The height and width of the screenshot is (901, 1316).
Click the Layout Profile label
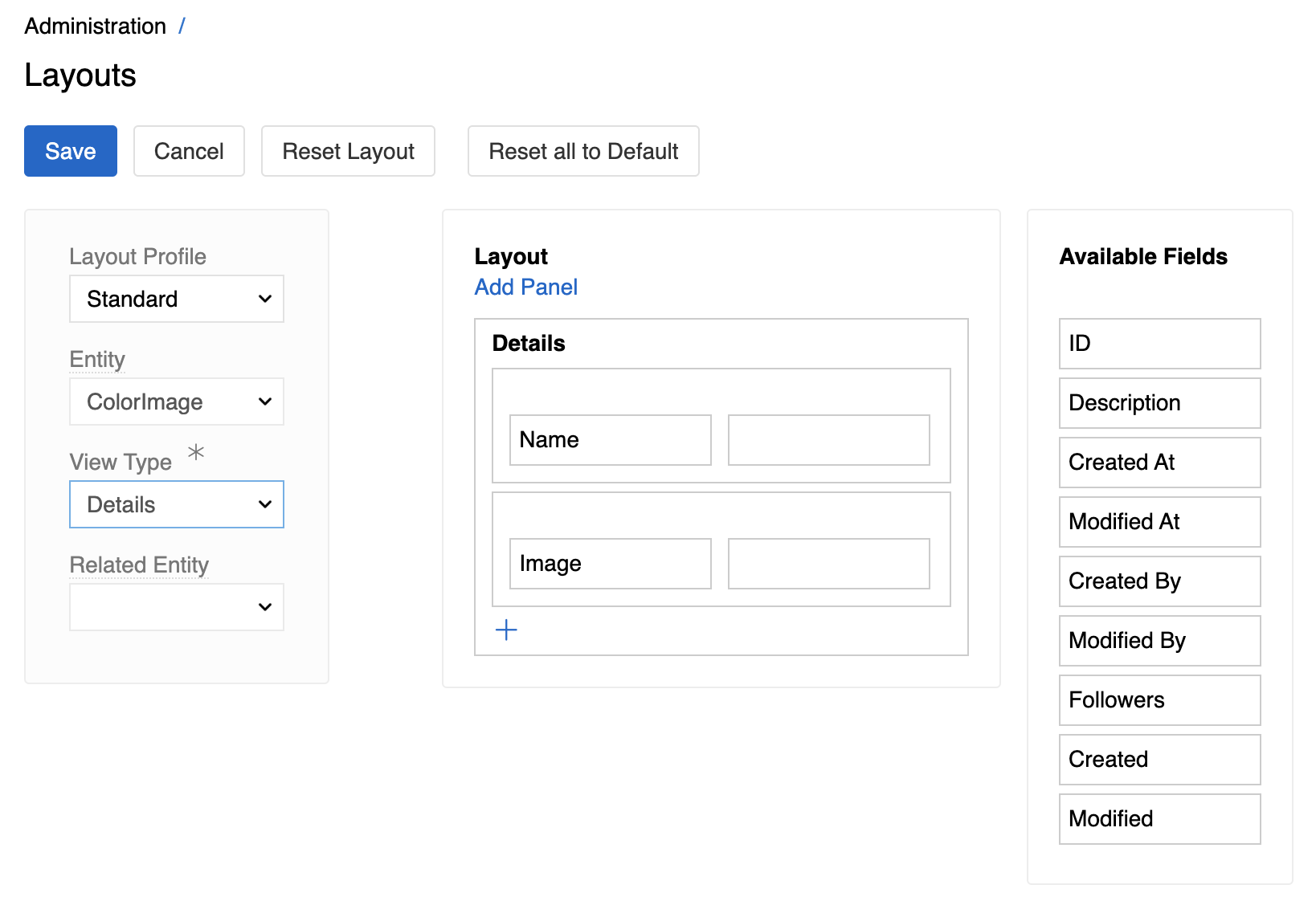(x=137, y=256)
